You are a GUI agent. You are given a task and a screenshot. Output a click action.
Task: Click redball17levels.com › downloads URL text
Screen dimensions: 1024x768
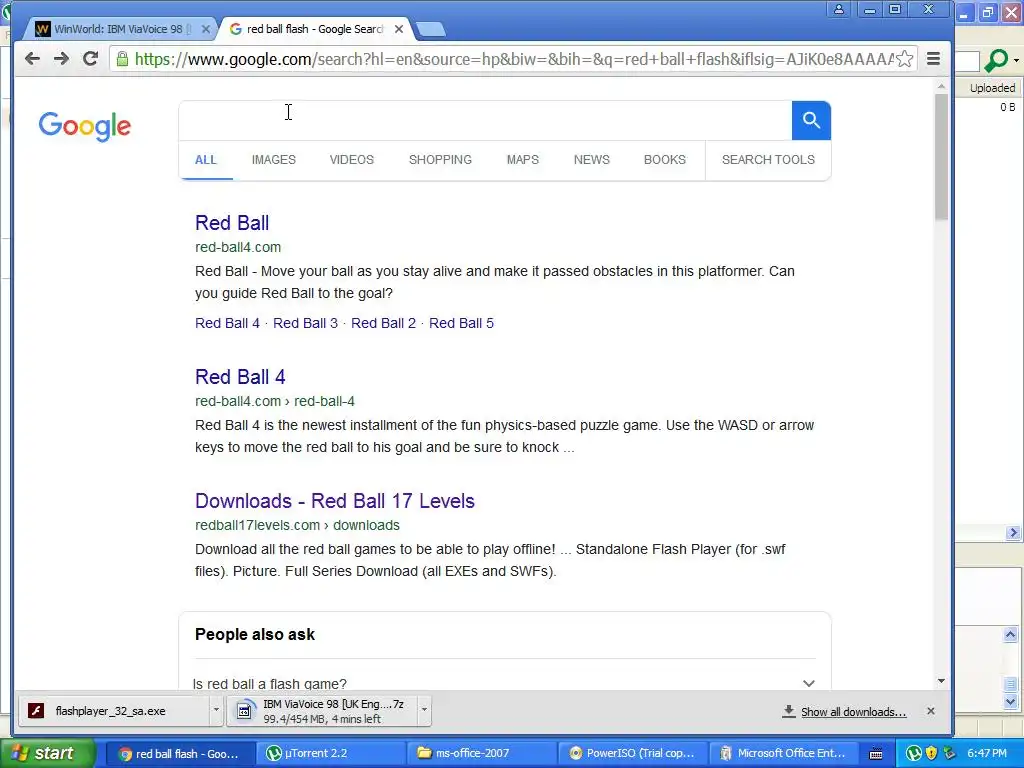(297, 525)
